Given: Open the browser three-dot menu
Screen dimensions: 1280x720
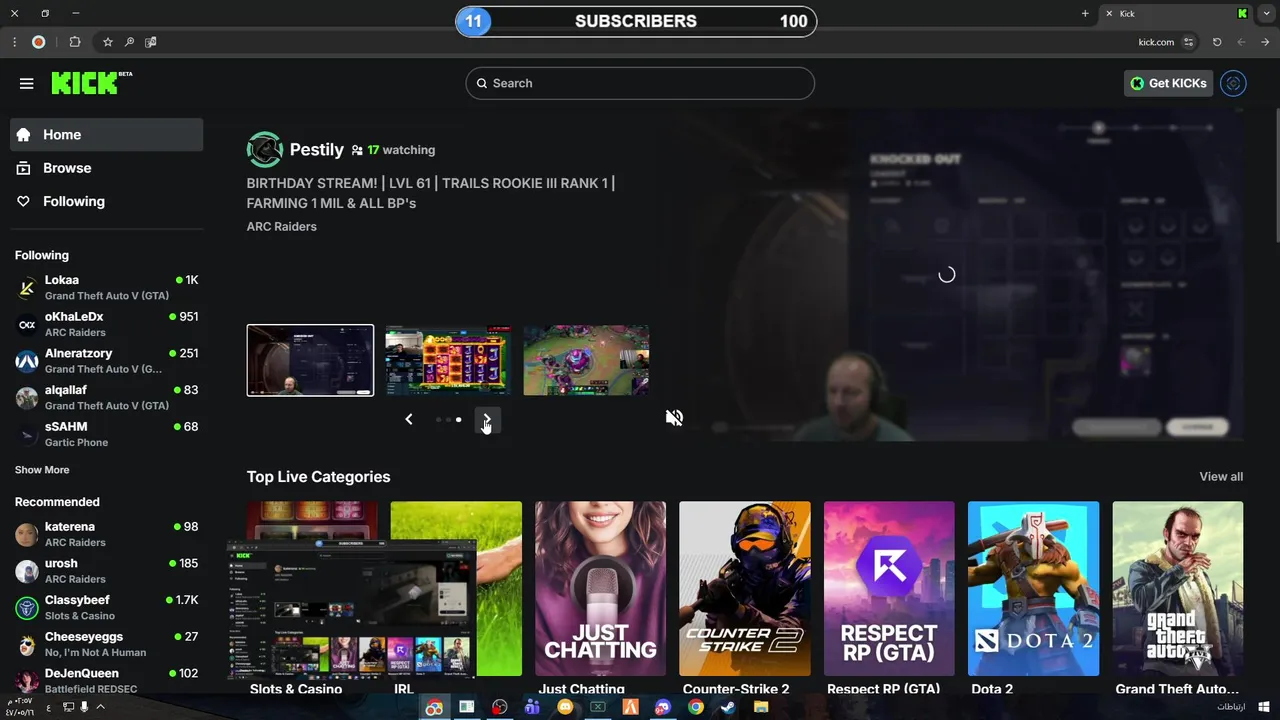Looking at the screenshot, I should (x=14, y=42).
